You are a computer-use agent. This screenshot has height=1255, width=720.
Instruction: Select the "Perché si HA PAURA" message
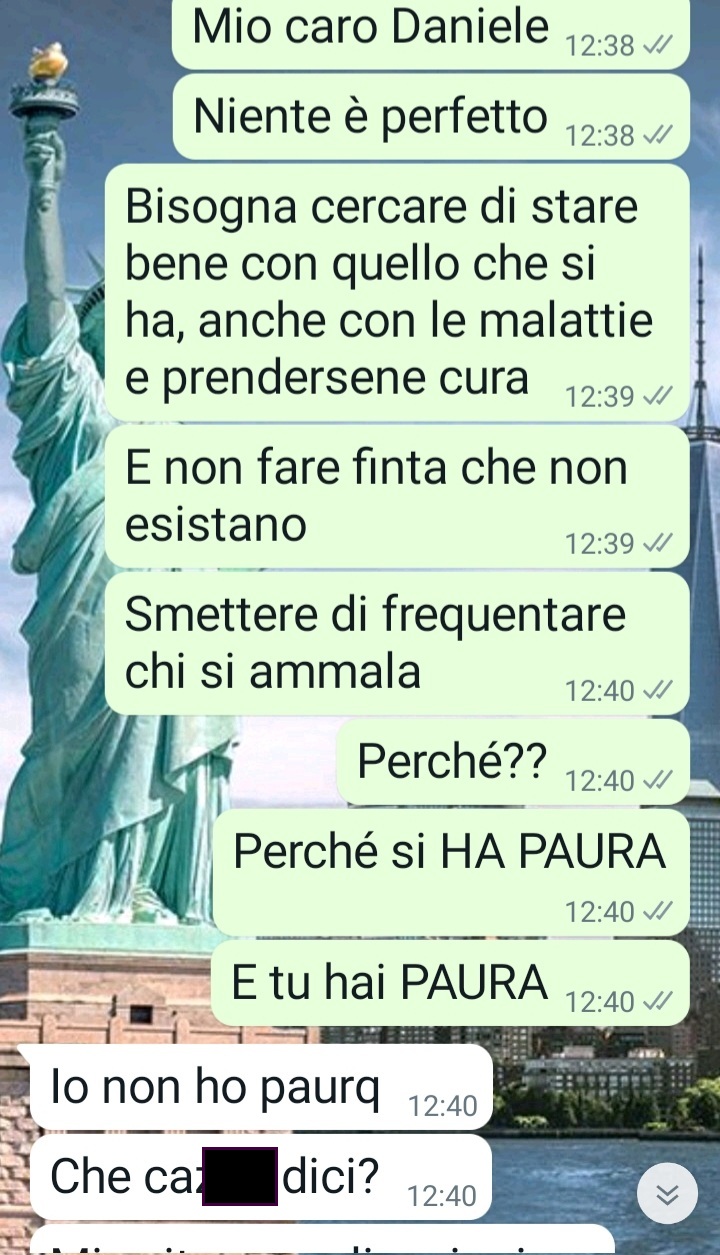[x=451, y=872]
